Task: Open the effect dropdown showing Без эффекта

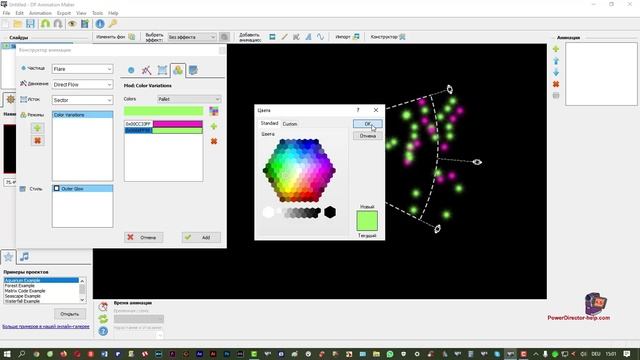Action: (x=192, y=37)
